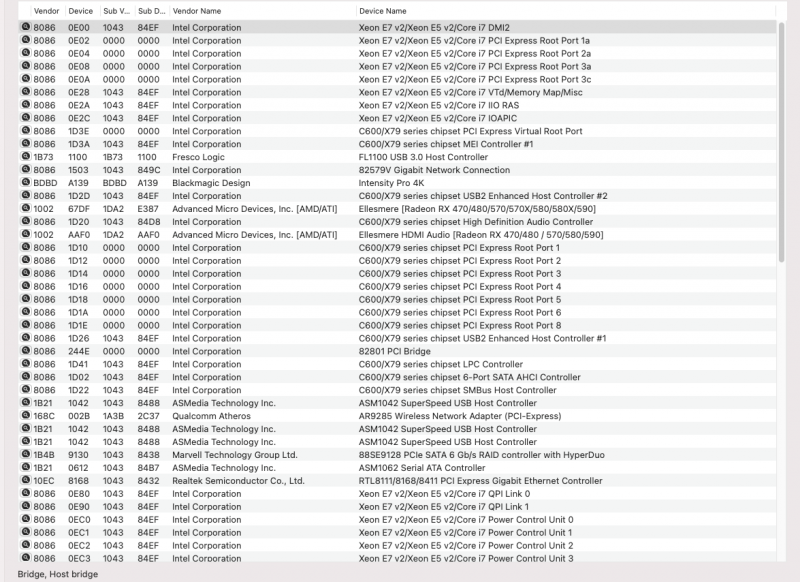
Task: Click magnifier icon for Intensity Pro 4K row
Action: pos(26,182)
